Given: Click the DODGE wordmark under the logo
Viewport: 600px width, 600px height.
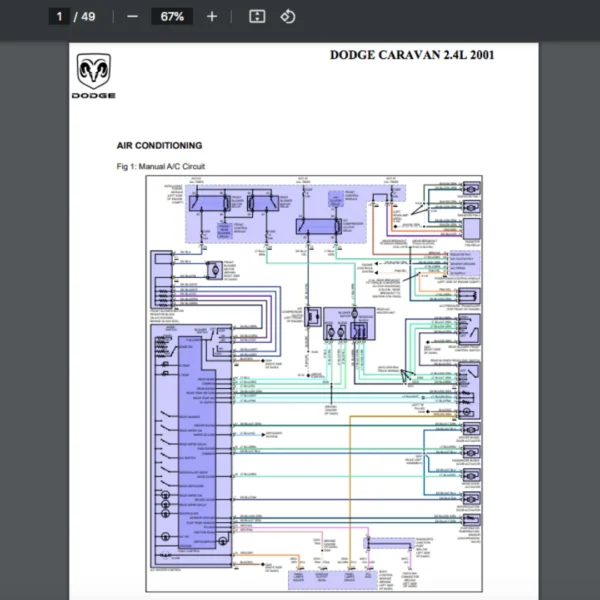Looking at the screenshot, I should (x=93, y=96).
